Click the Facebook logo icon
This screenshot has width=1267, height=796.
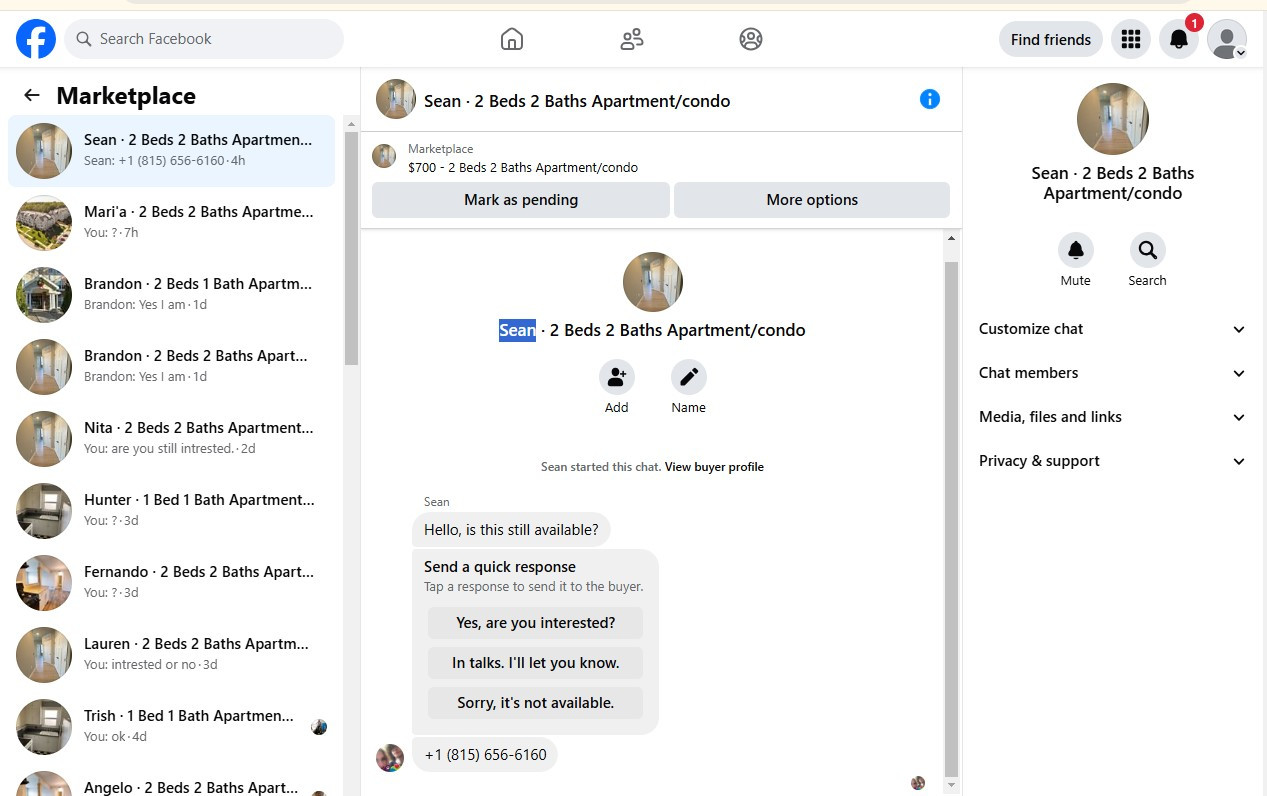36,39
